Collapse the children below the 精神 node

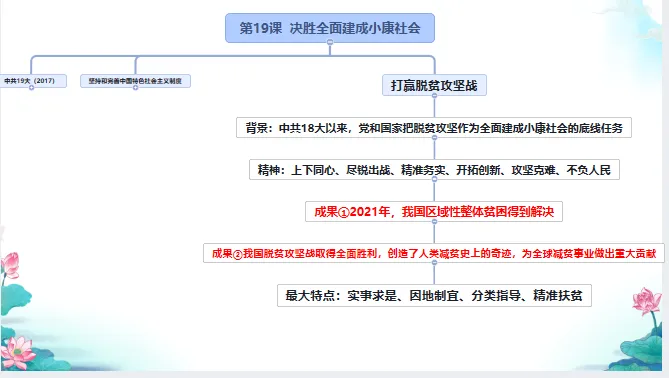(x=434, y=180)
